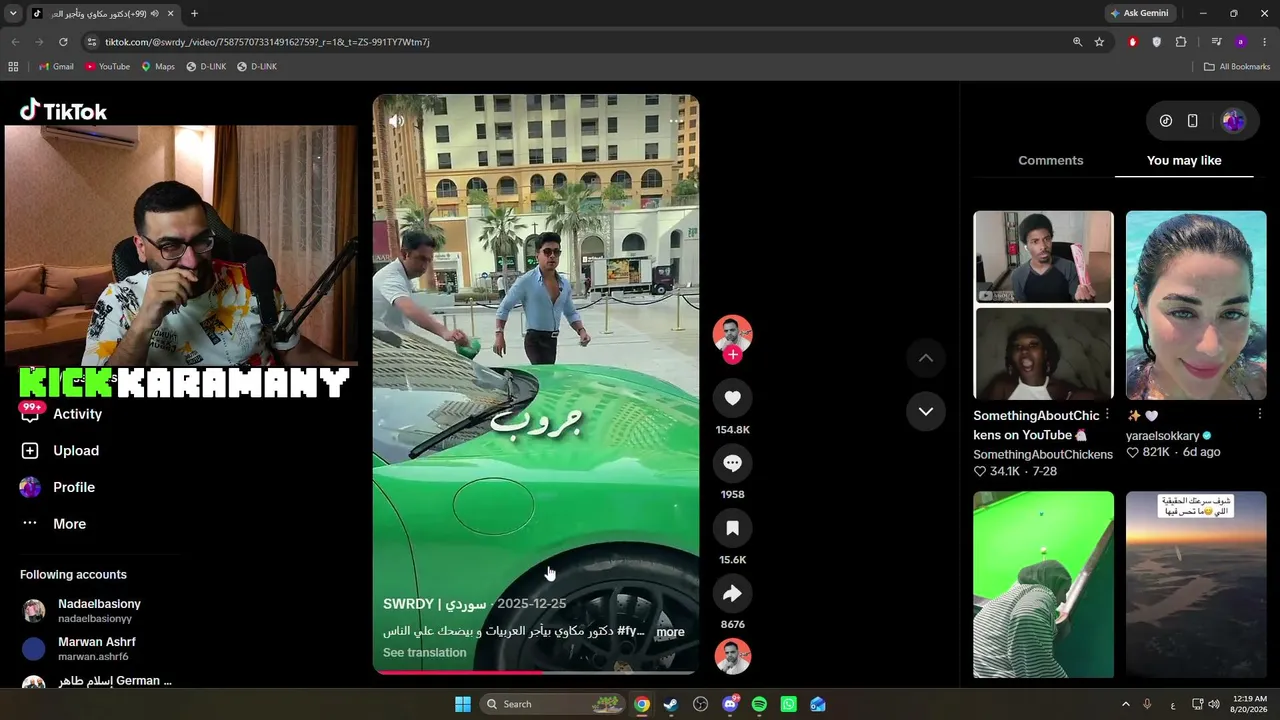Follow the creator with the red plus badge
This screenshot has height=720, width=1280.
pyautogui.click(x=733, y=355)
